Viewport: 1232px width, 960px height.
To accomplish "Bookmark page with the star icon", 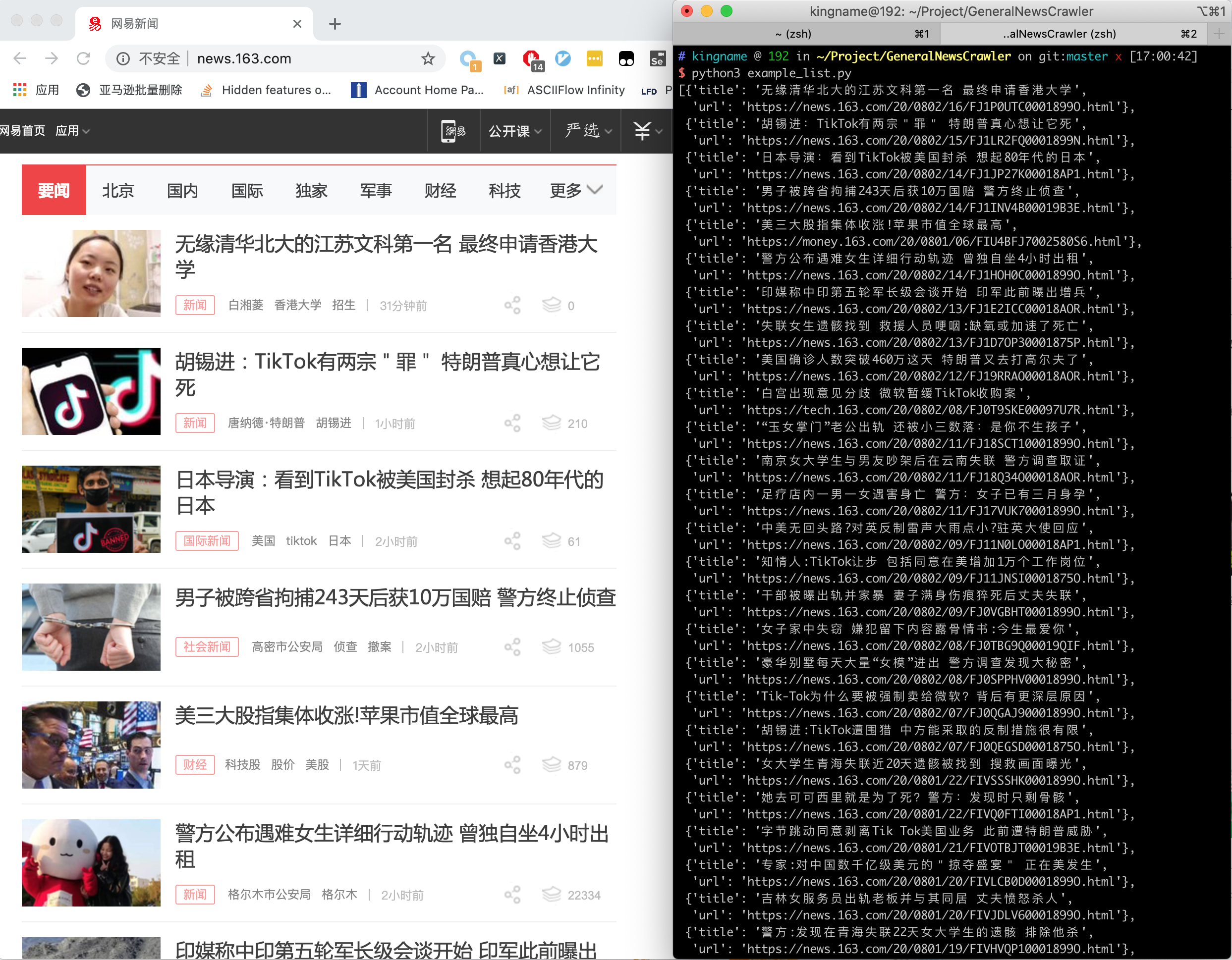I will pos(428,58).
